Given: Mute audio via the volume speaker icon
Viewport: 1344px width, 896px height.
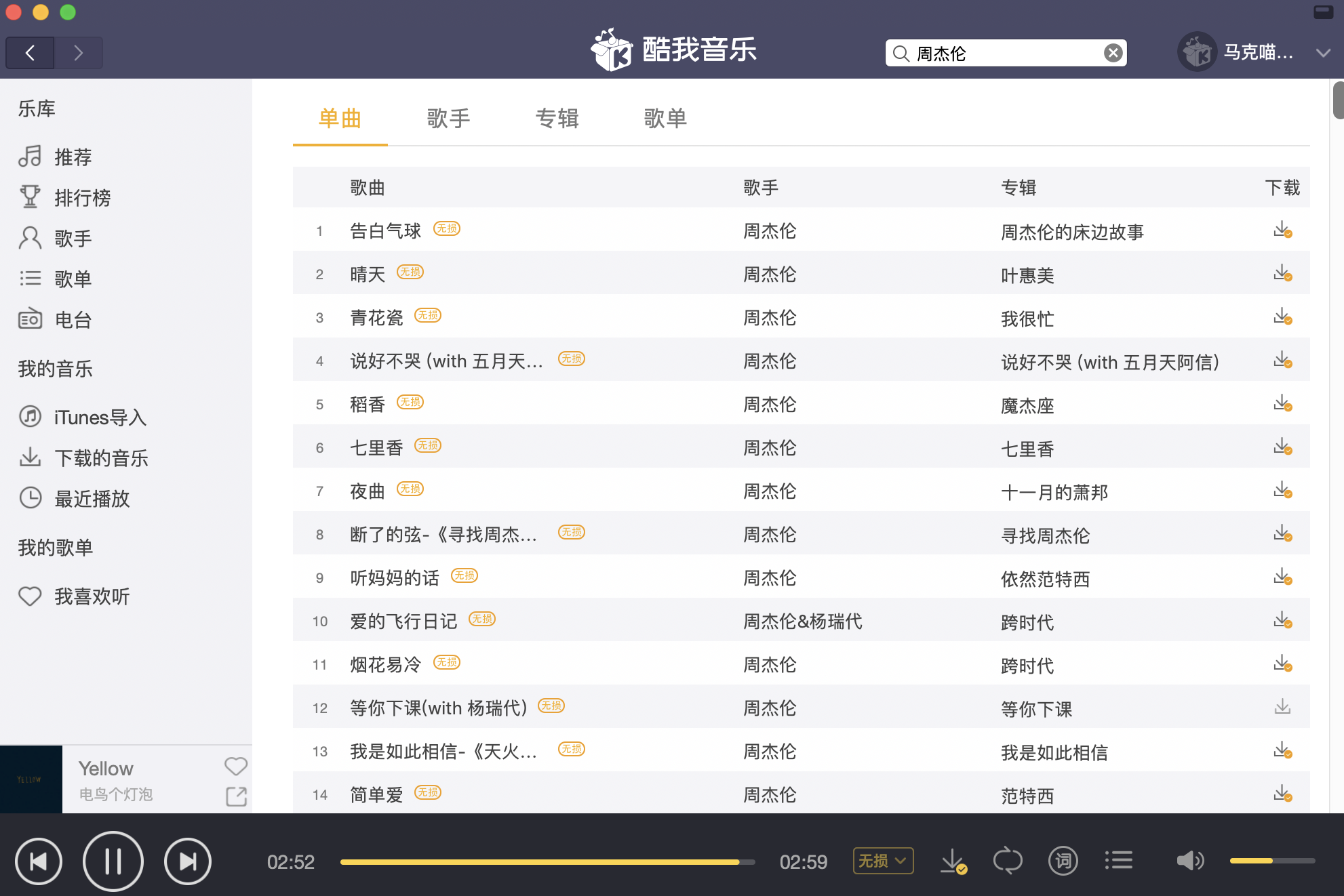Looking at the screenshot, I should 1190,860.
